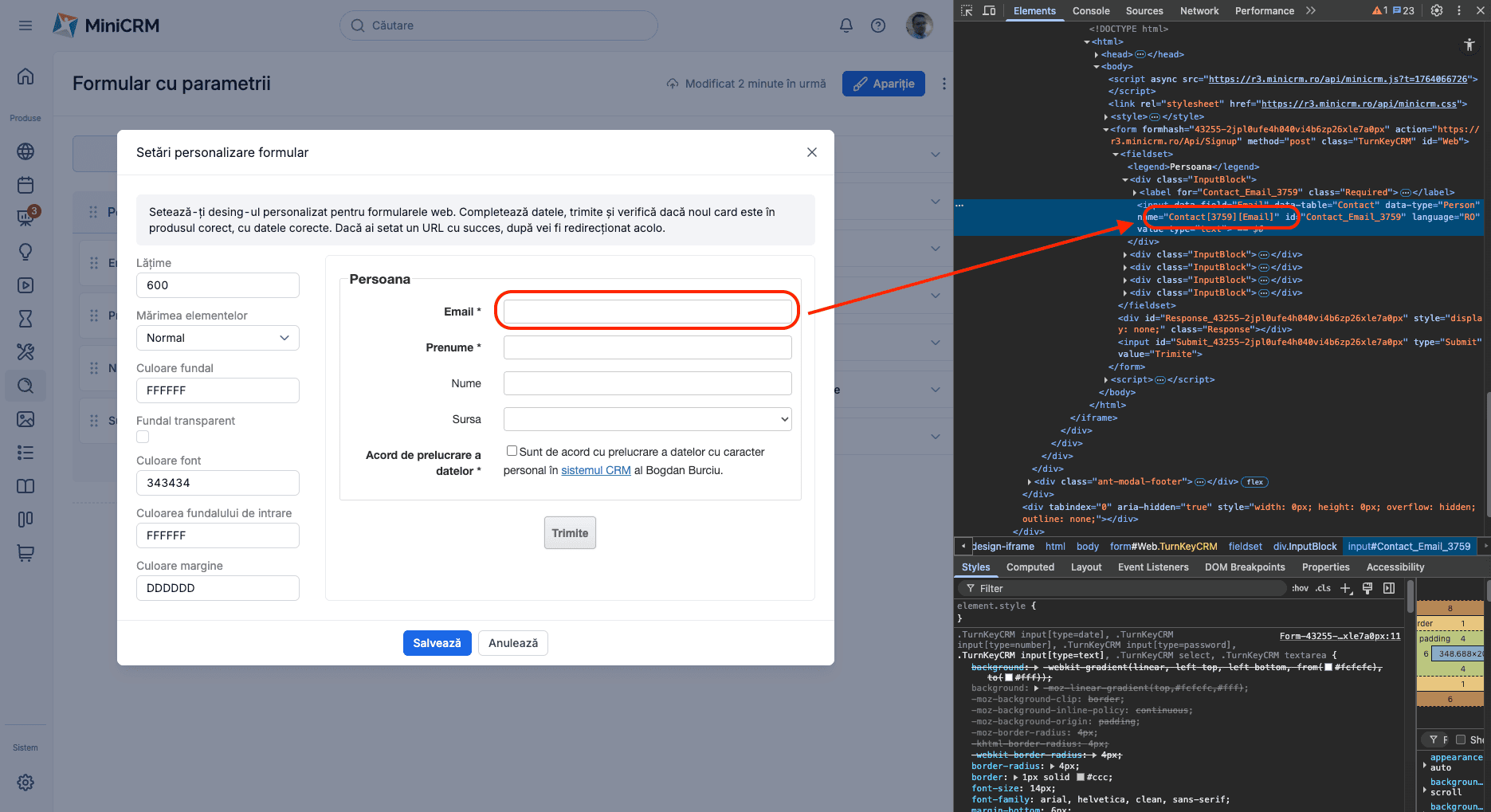Switch to the Computed tab

[1030, 567]
